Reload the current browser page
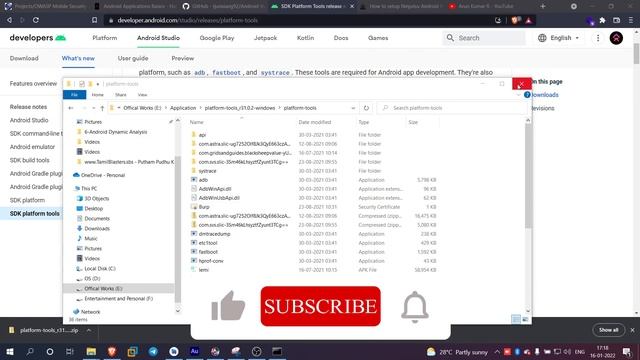 click(36, 20)
